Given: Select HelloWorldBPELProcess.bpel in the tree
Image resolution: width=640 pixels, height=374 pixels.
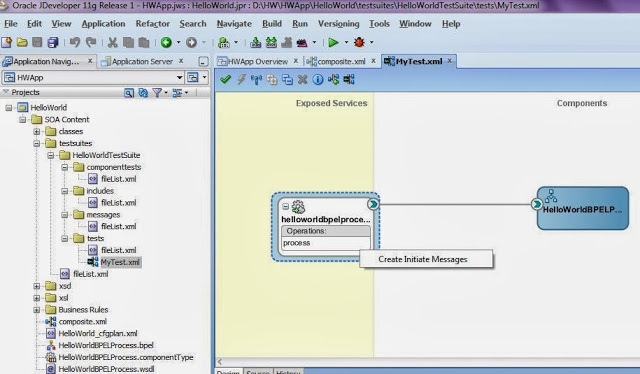Looking at the screenshot, I should (x=106, y=345).
